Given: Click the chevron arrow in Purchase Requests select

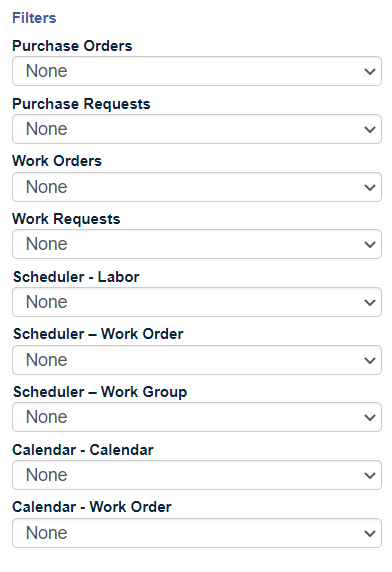Looking at the screenshot, I should pyautogui.click(x=370, y=130).
